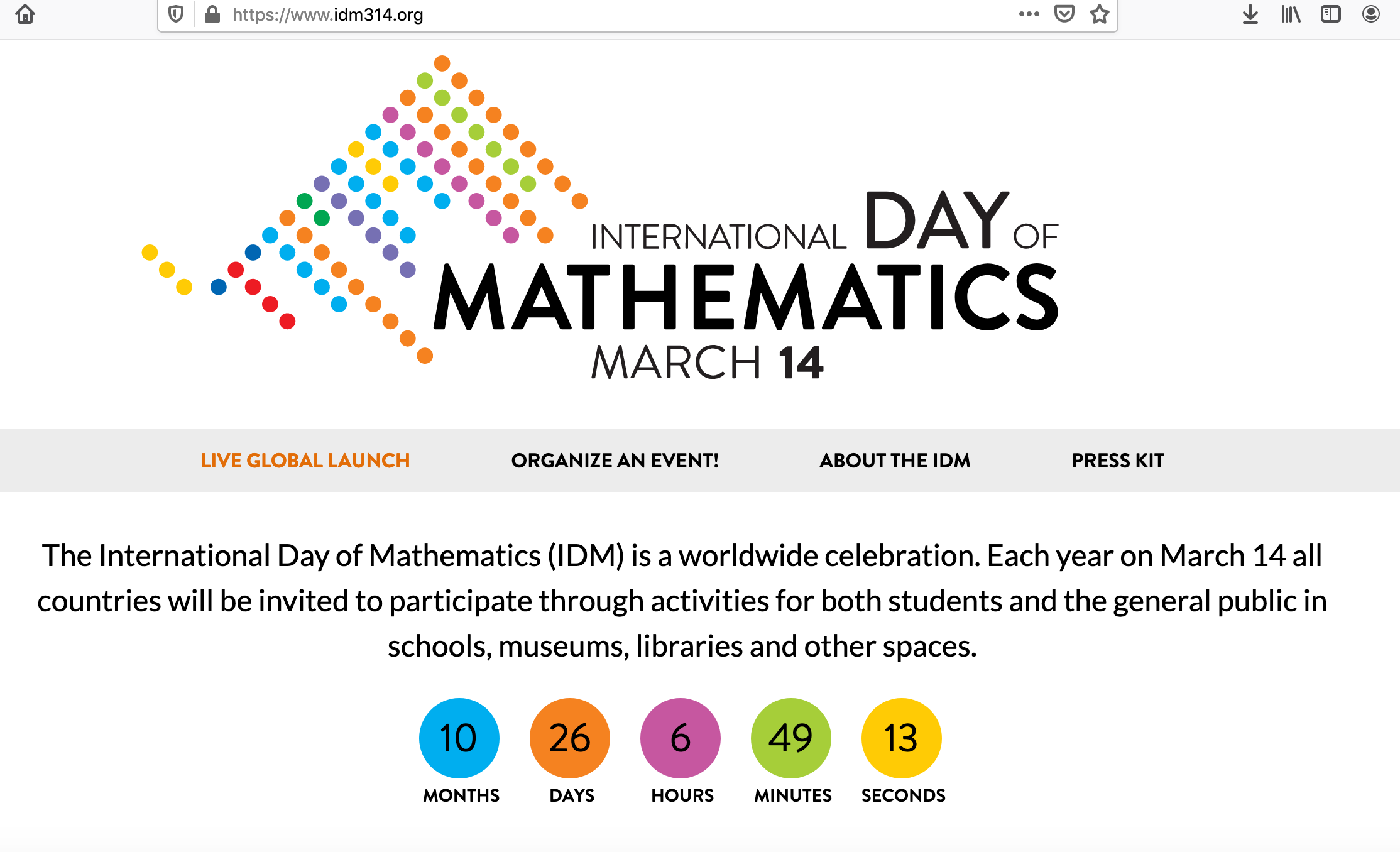Open the page actions three-dot menu
This screenshot has height=852, width=1400.
click(x=1029, y=14)
